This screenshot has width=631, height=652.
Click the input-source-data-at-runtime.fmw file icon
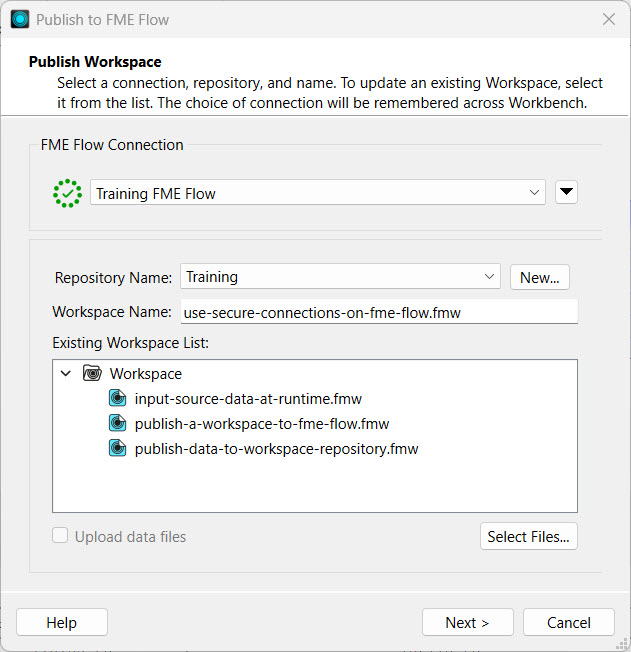tap(119, 399)
